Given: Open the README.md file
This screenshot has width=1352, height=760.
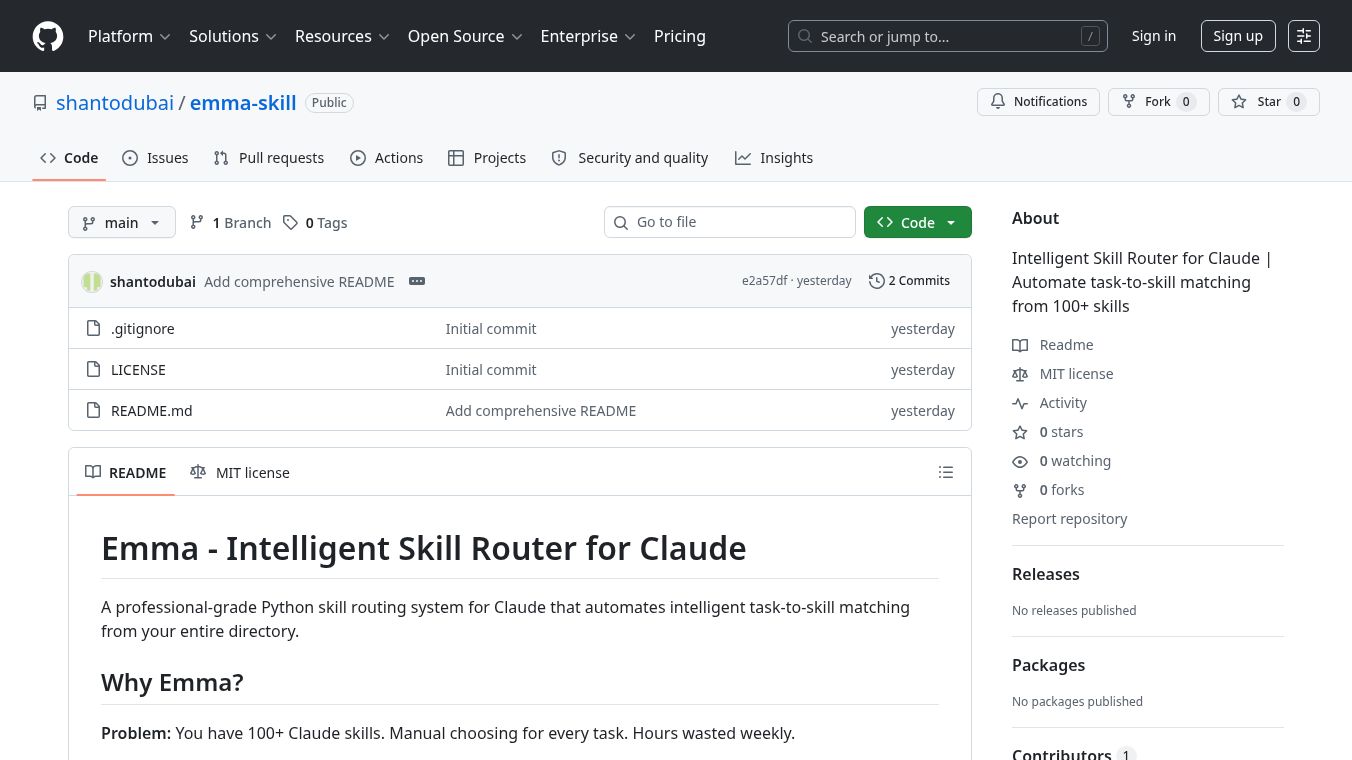Looking at the screenshot, I should tap(152, 411).
